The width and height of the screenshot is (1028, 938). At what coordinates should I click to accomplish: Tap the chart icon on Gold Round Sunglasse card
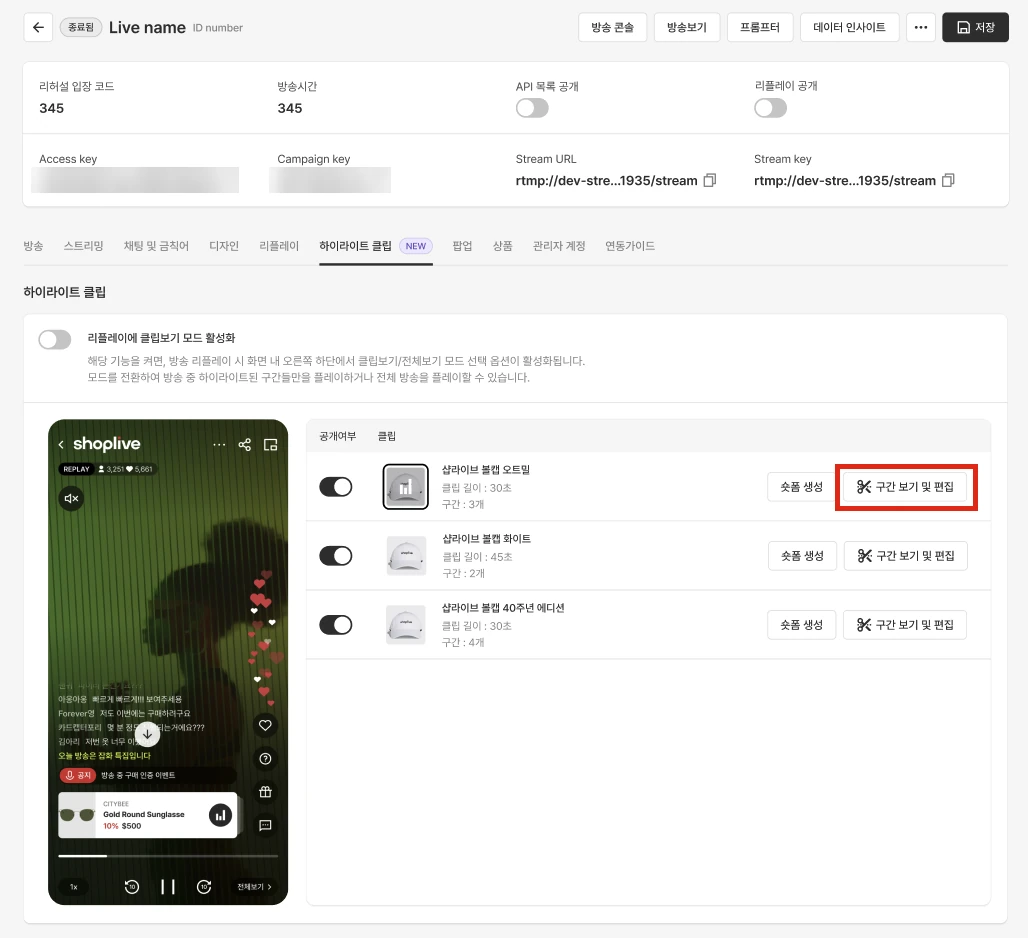pyautogui.click(x=220, y=815)
